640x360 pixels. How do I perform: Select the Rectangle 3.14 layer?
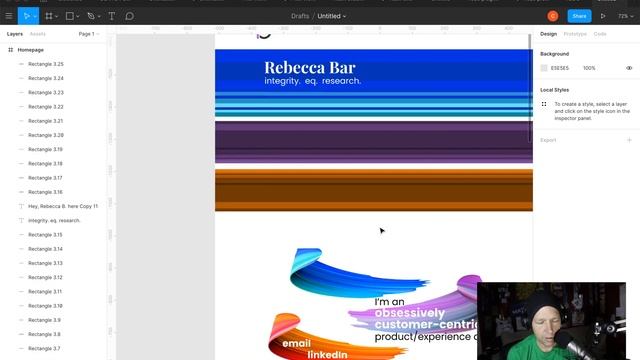[45, 249]
